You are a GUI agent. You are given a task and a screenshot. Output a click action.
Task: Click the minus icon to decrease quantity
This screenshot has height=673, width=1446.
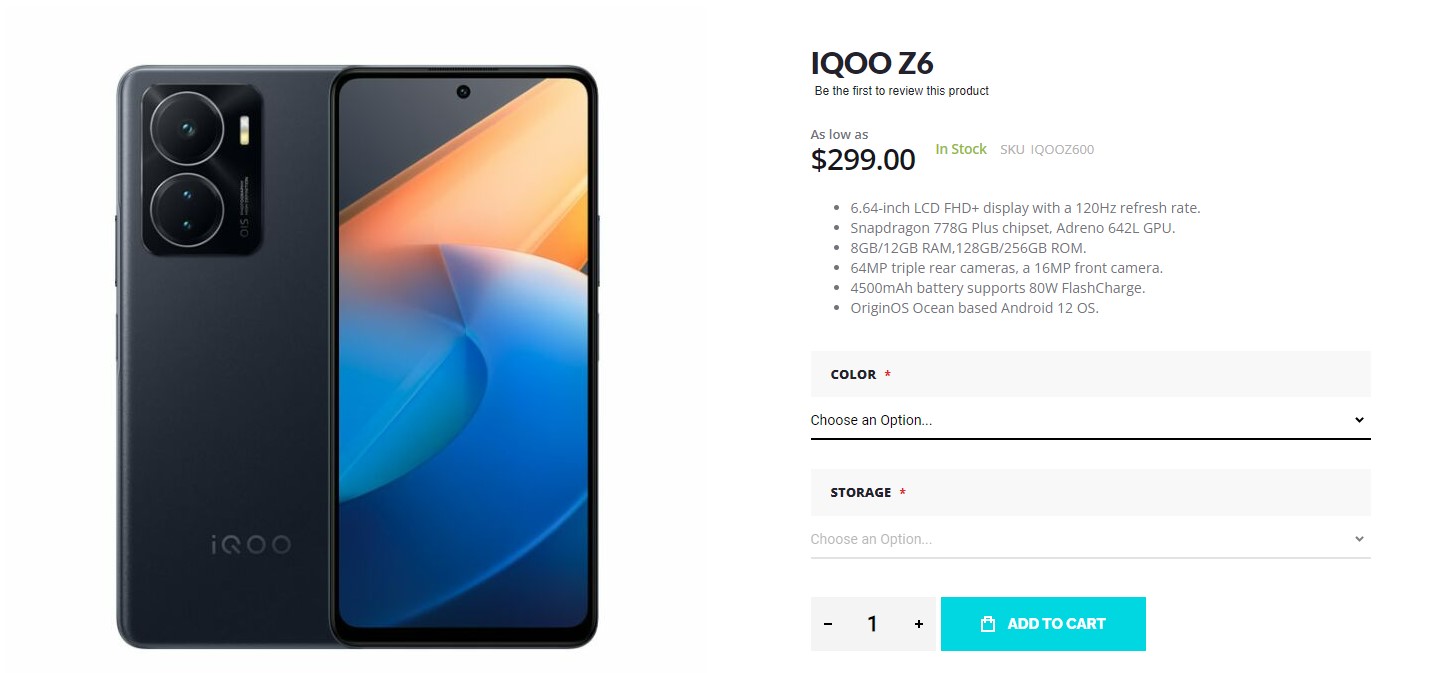828,623
